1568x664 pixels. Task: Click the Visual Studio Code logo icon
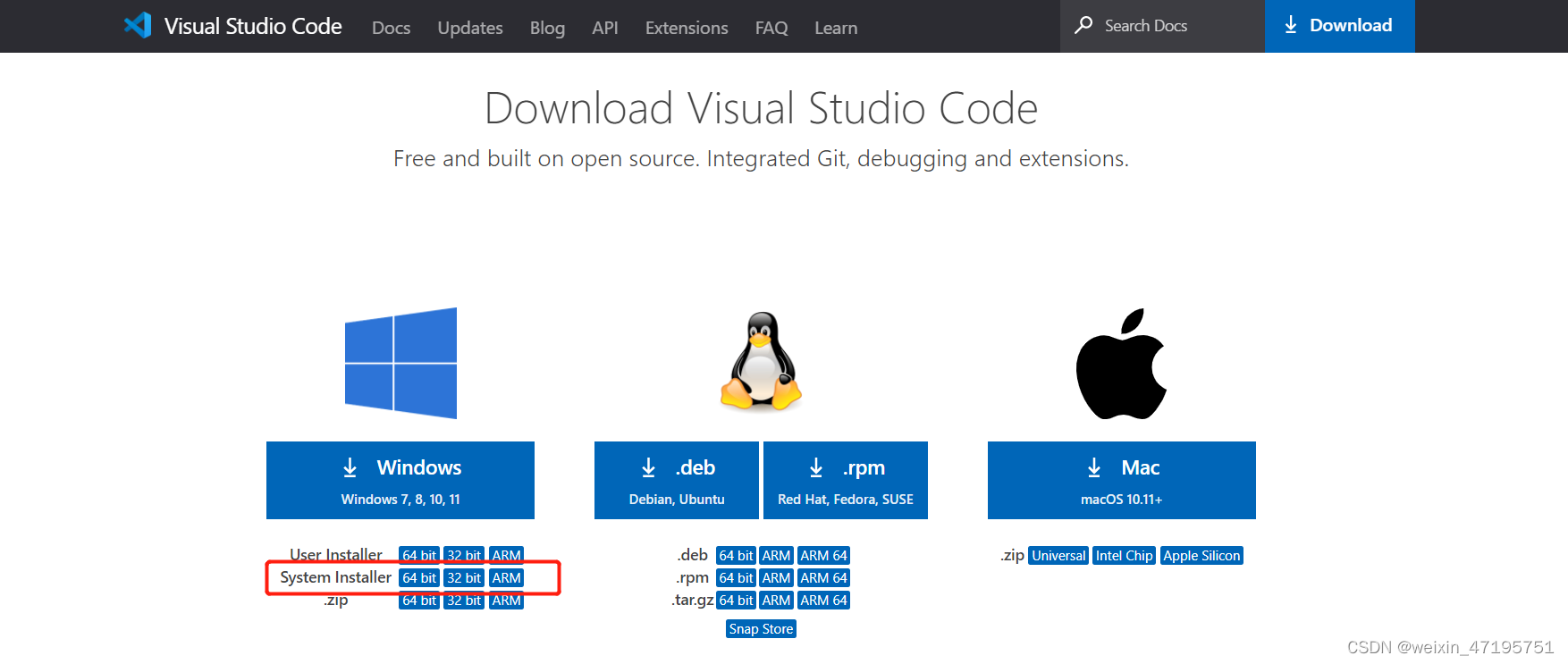point(139,25)
